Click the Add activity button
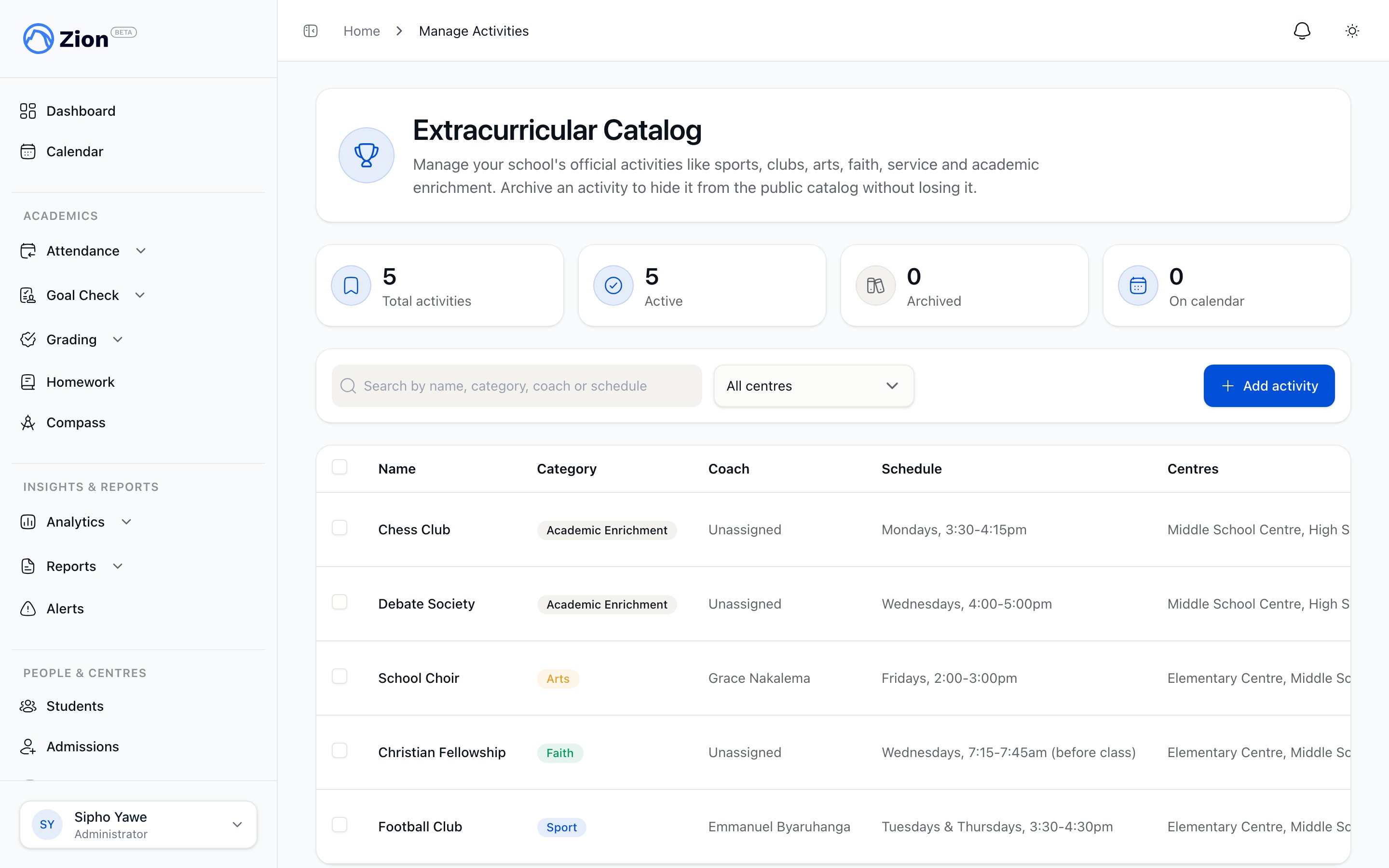1389x868 pixels. [1268, 386]
